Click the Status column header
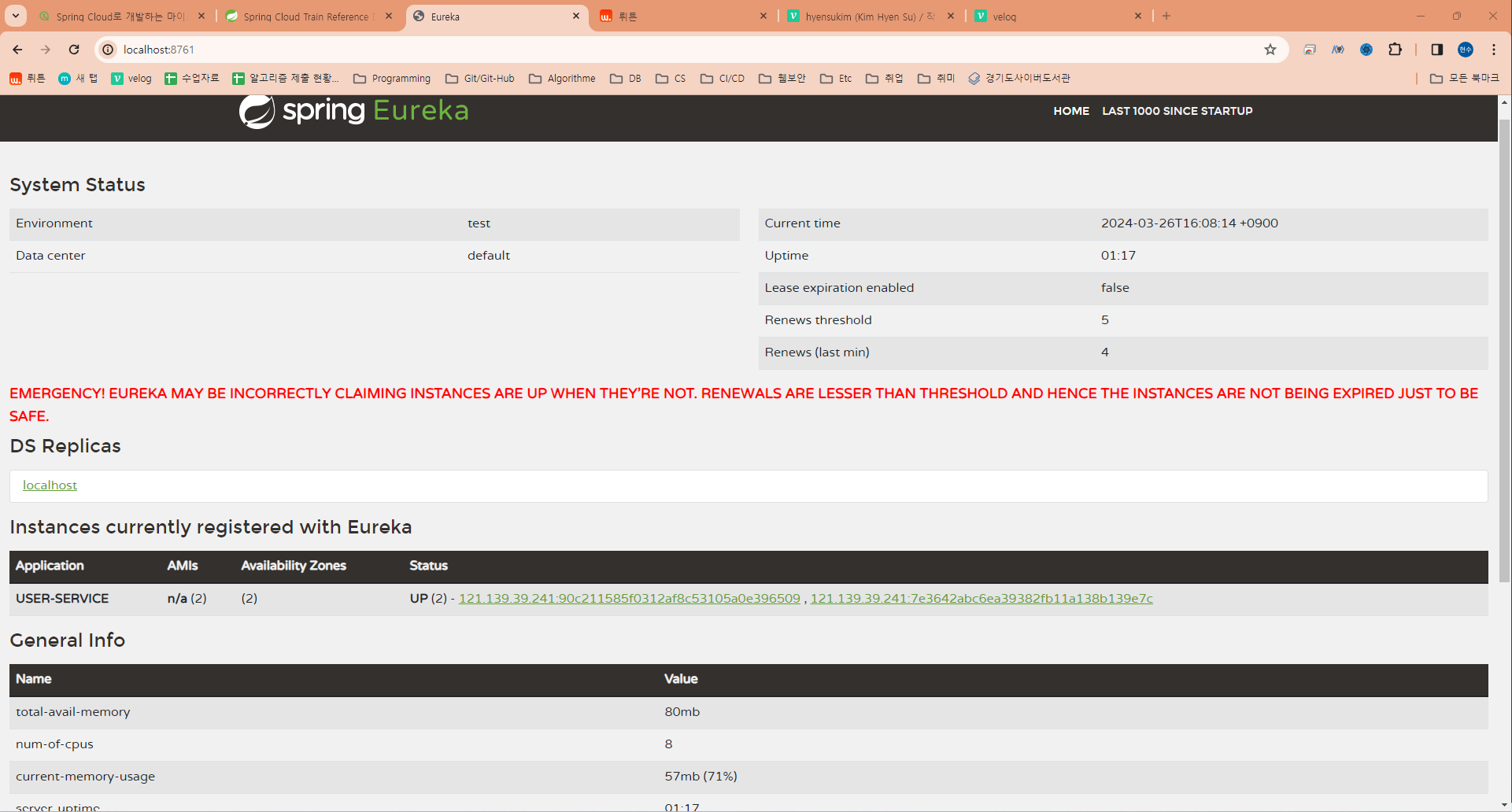The width and height of the screenshot is (1512, 812). point(428,566)
